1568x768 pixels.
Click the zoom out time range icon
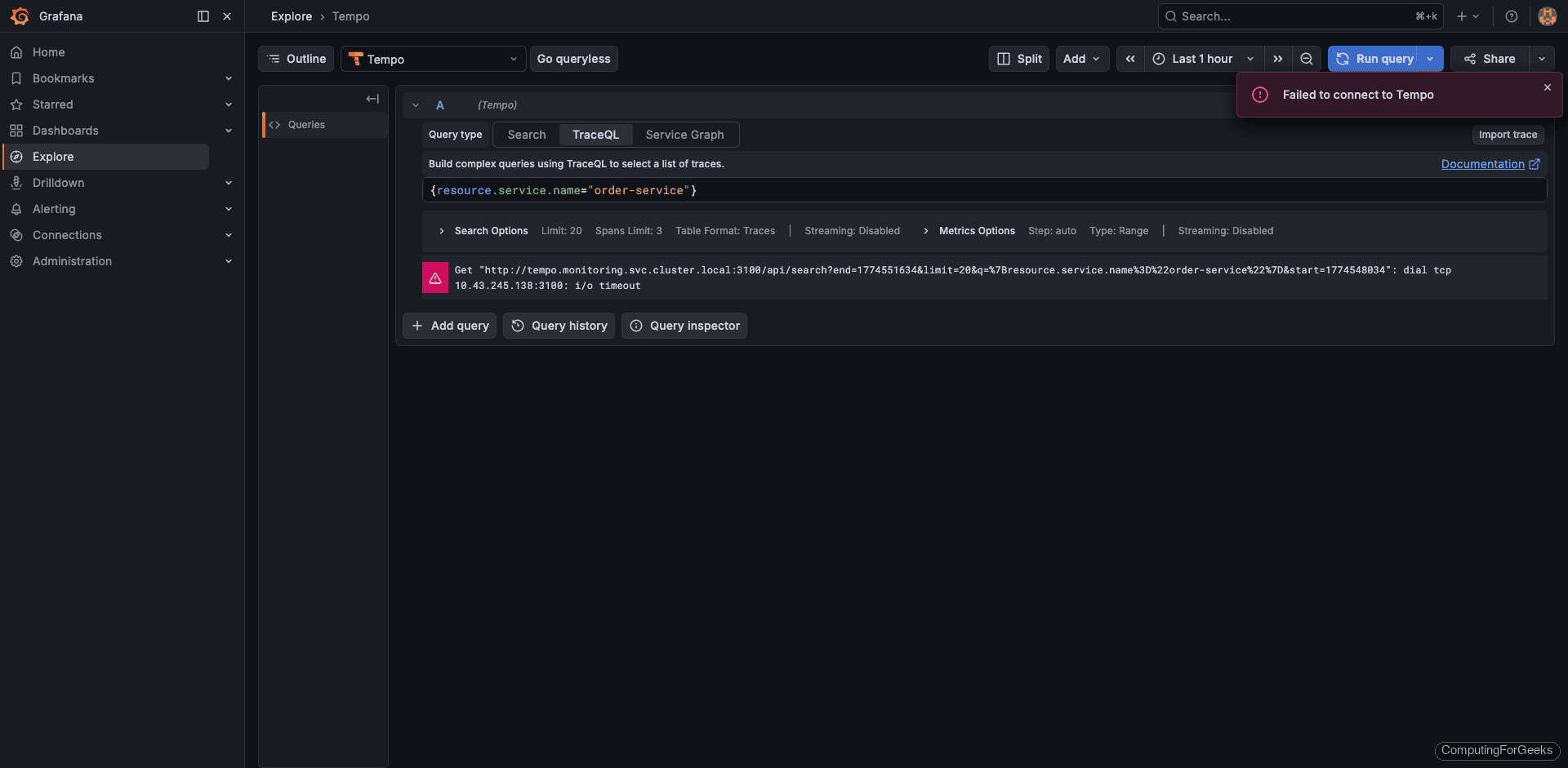1307,59
